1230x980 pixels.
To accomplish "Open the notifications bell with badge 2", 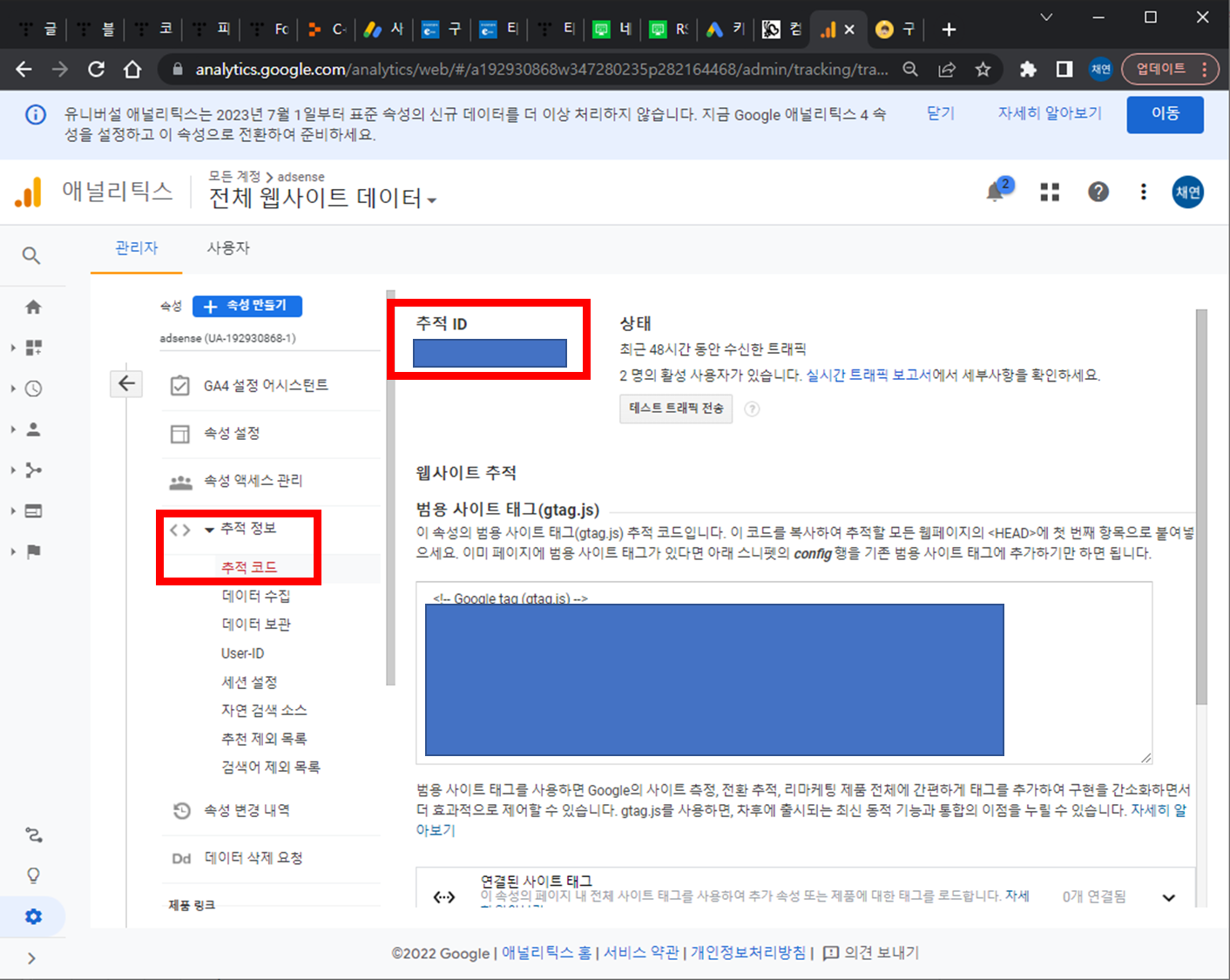I will (x=998, y=190).
